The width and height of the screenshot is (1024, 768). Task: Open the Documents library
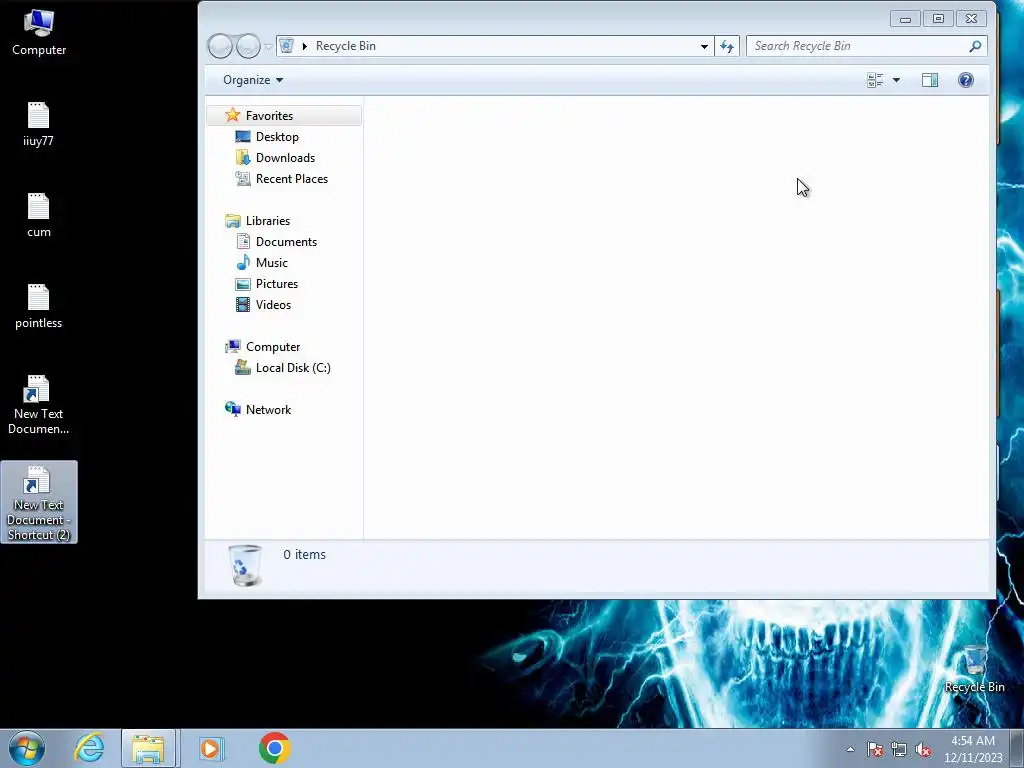286,242
